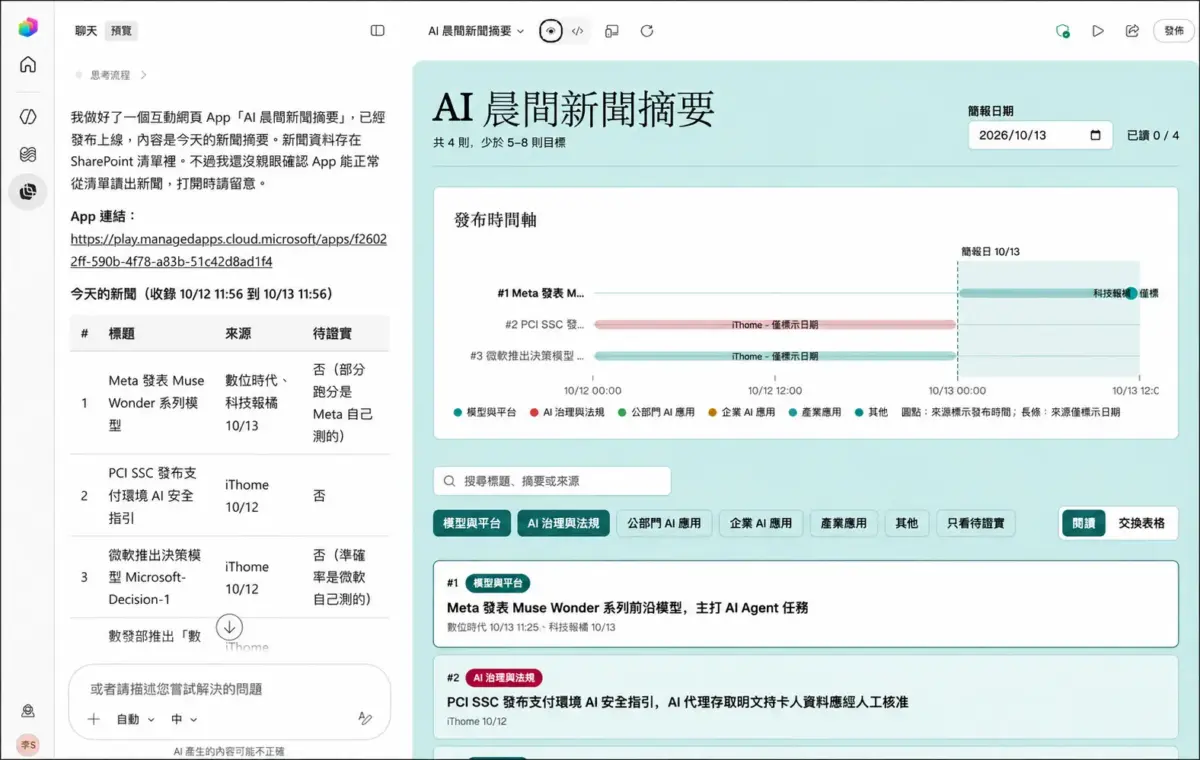The image size is (1200, 760).
Task: Open the slashed-circle icon in the left rail
Action: (28, 117)
